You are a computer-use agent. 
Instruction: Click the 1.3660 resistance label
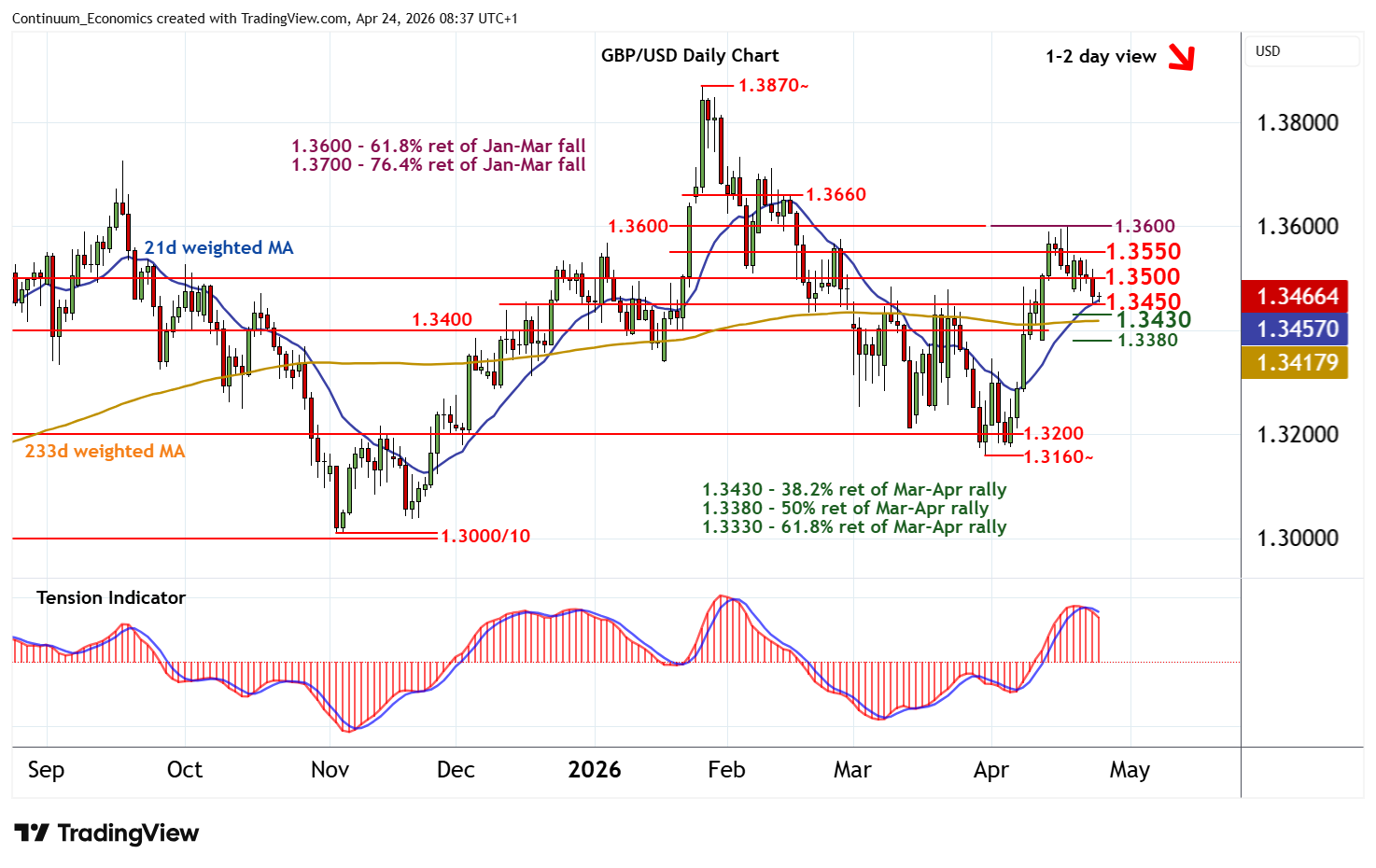point(835,194)
